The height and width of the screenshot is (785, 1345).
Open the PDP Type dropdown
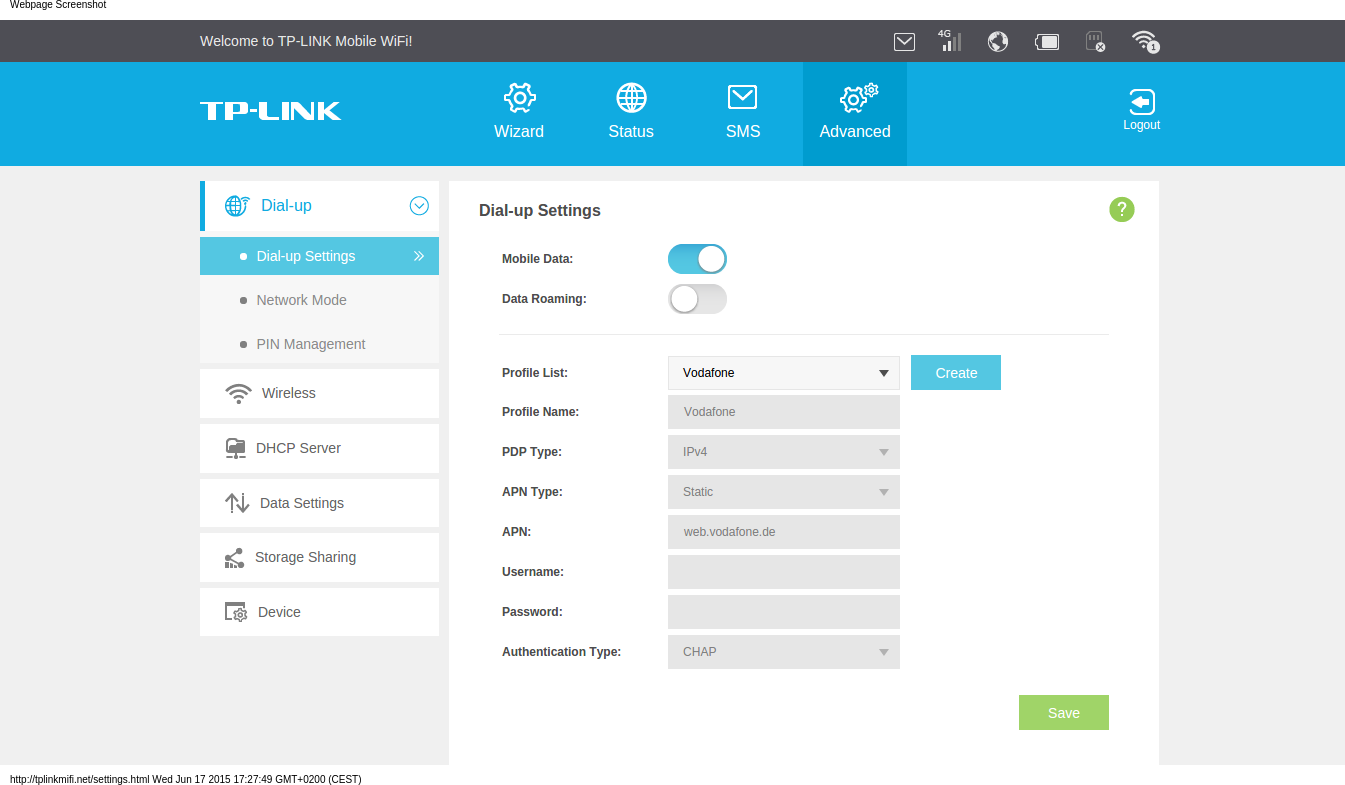[x=783, y=452]
